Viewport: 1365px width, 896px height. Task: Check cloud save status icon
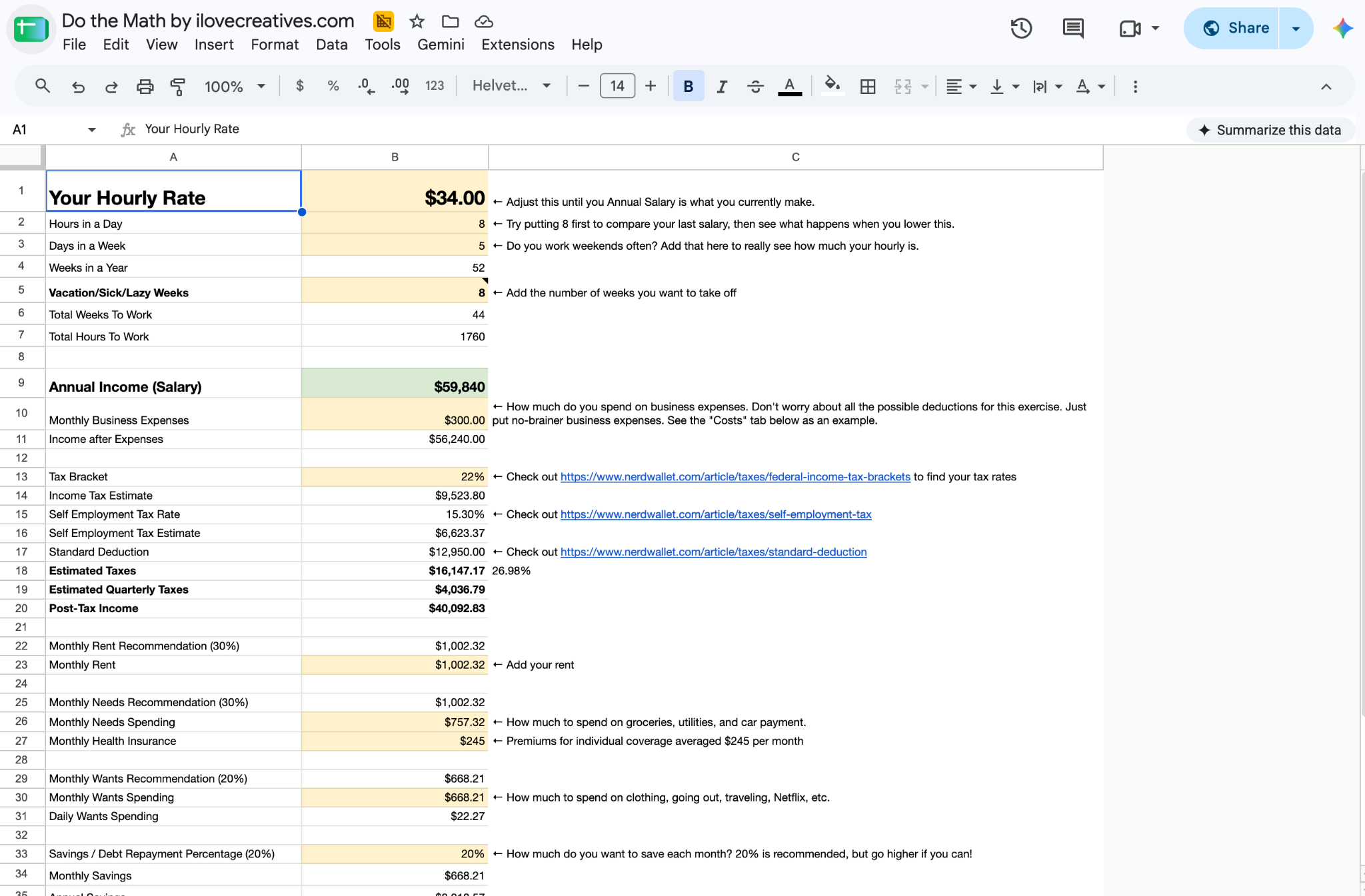point(484,21)
